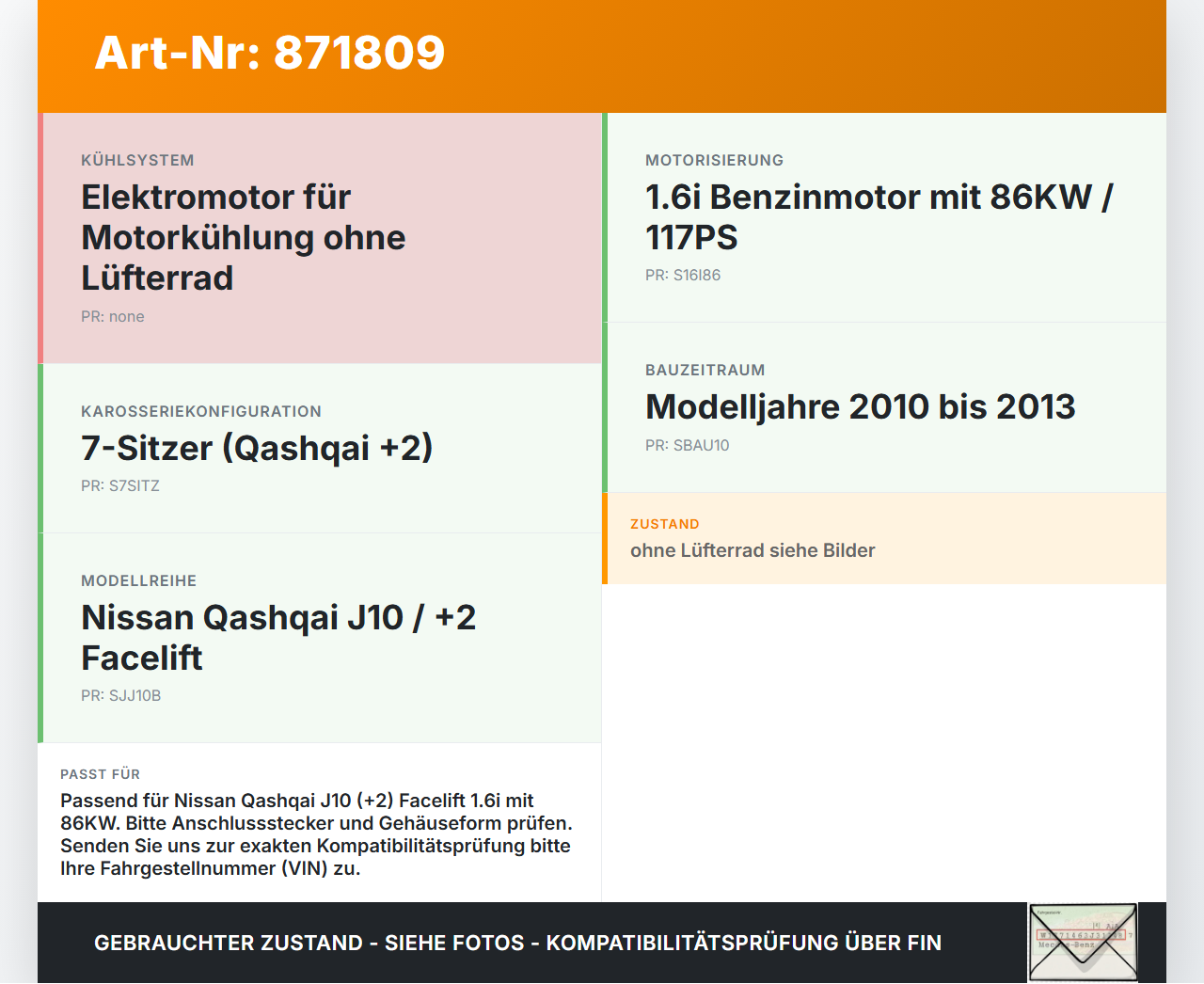Click the 'Passend für Nissan Qashqai' paragraph
The image size is (1204, 984).
click(x=317, y=834)
